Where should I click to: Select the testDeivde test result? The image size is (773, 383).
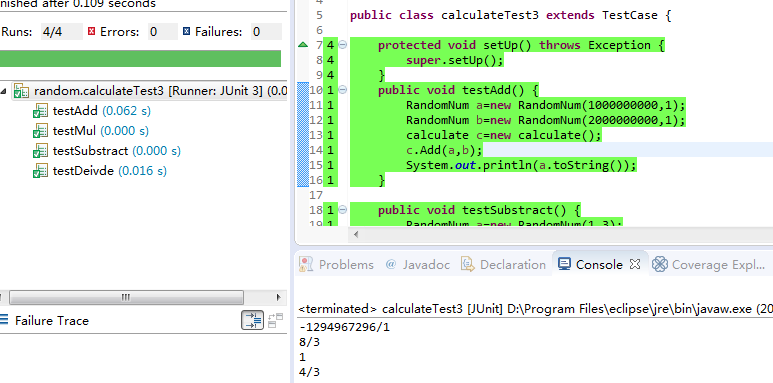tap(100, 171)
